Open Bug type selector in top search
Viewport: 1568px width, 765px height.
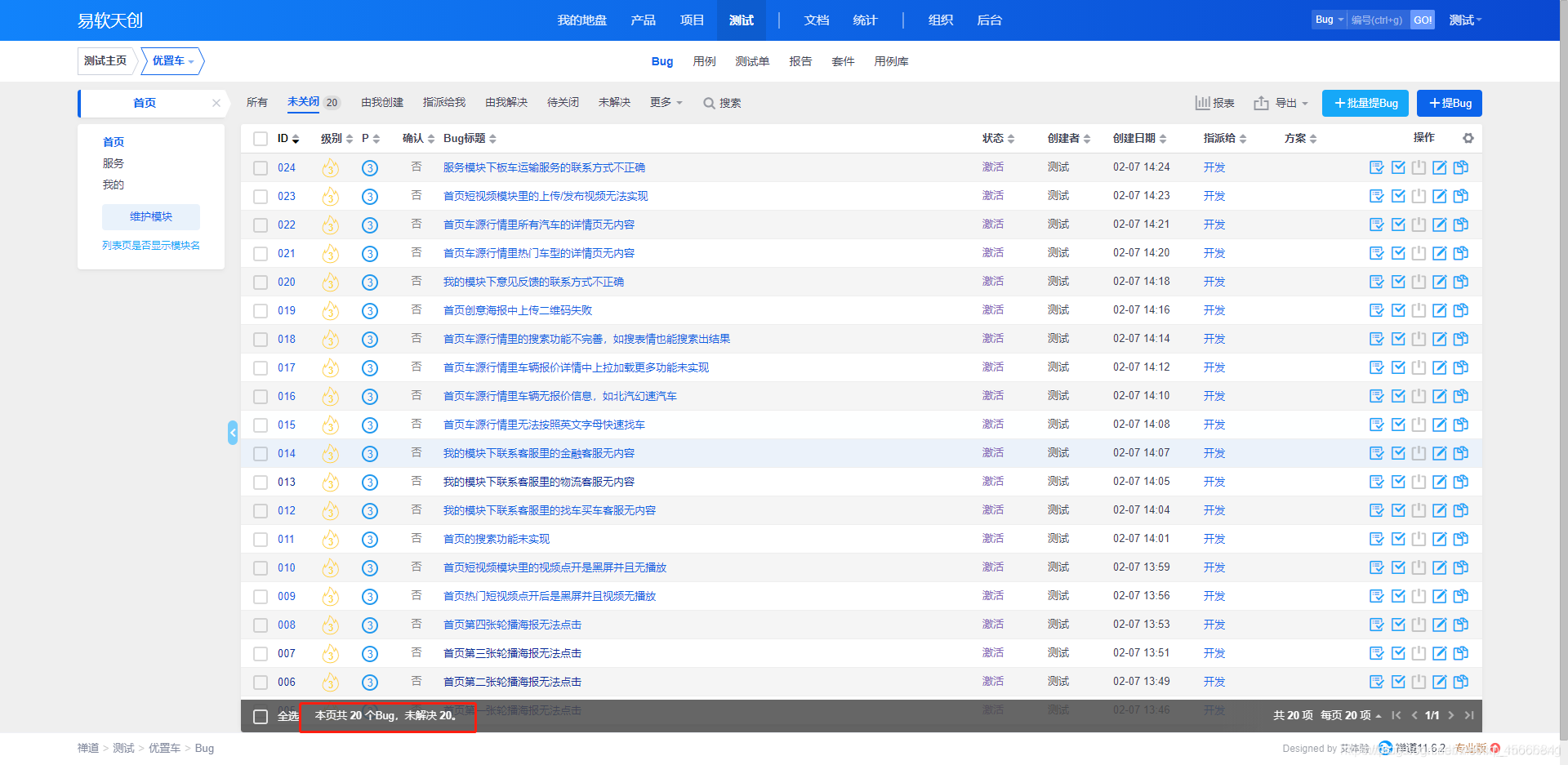1329,20
